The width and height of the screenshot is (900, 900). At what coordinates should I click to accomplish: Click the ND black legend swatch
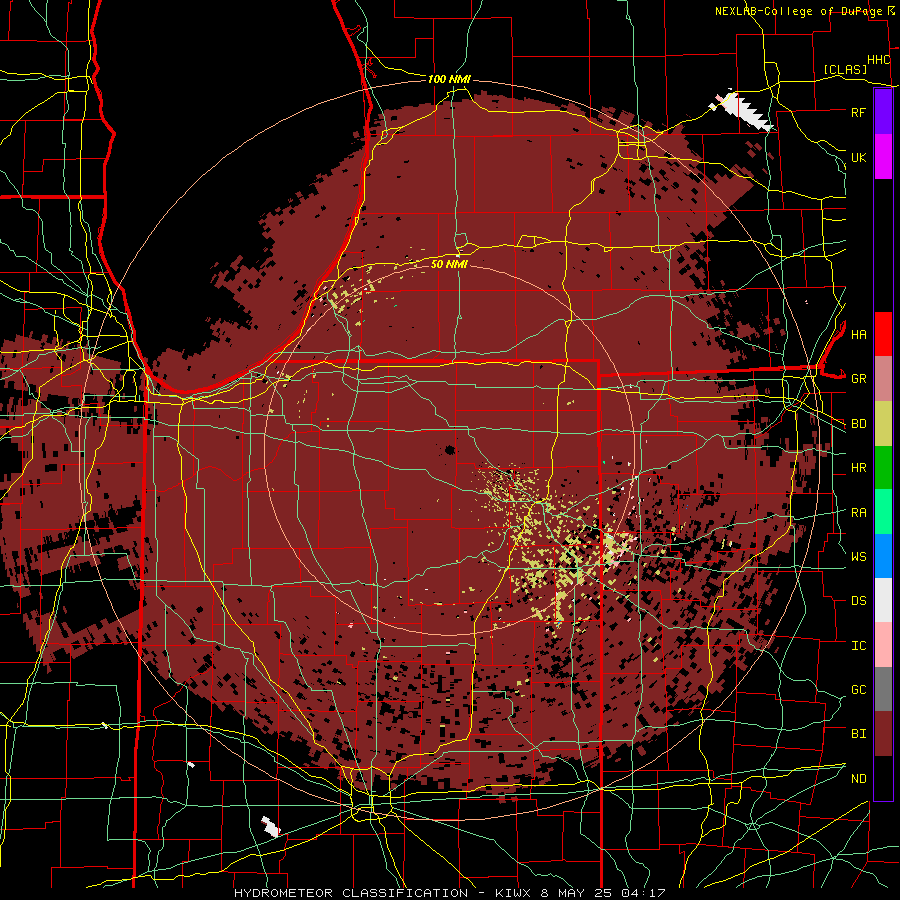(883, 778)
